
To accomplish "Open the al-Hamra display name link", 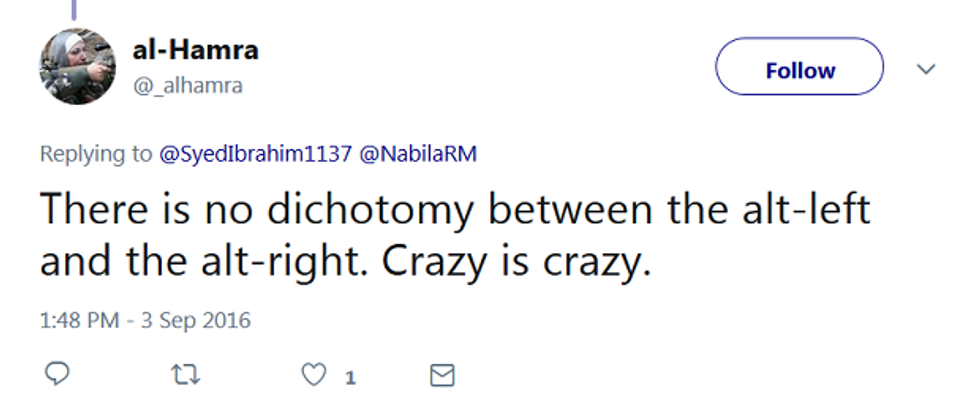I will (x=195, y=50).
